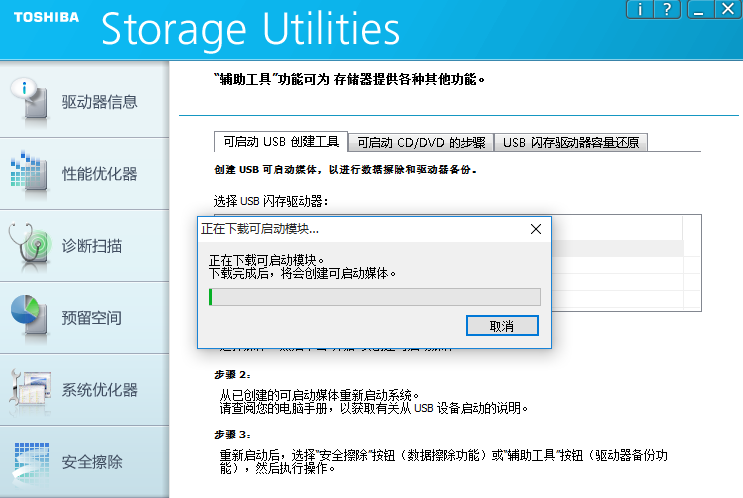Go to 性能优化器 text label in sidebar
The width and height of the screenshot is (743, 498).
(x=99, y=174)
